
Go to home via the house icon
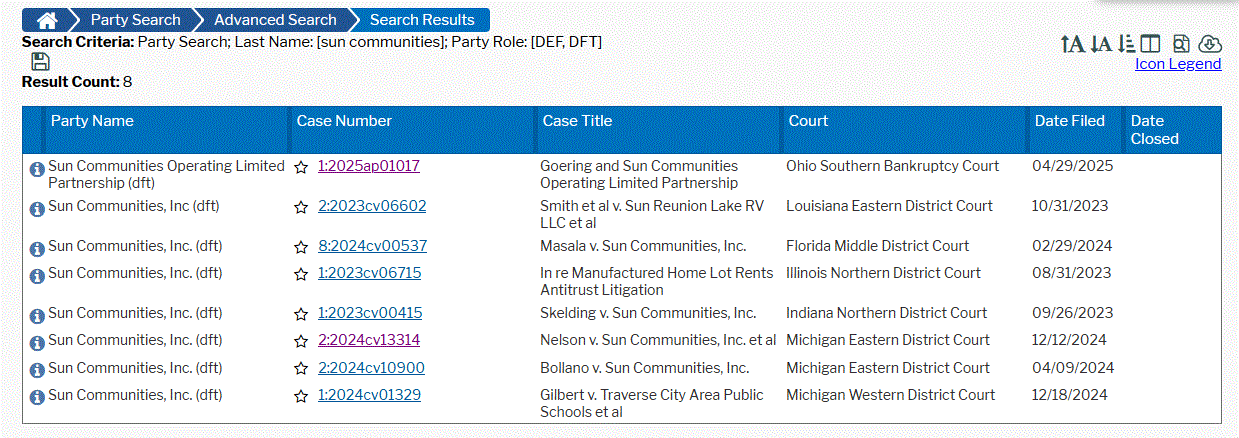tap(47, 20)
